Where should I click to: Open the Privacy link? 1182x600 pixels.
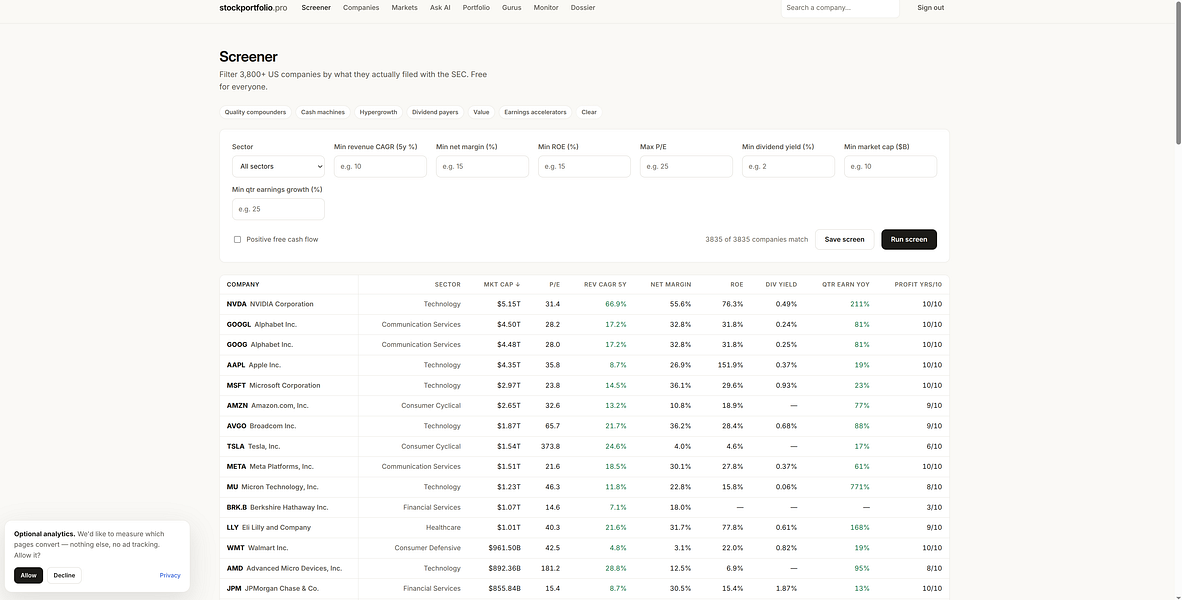click(x=170, y=575)
